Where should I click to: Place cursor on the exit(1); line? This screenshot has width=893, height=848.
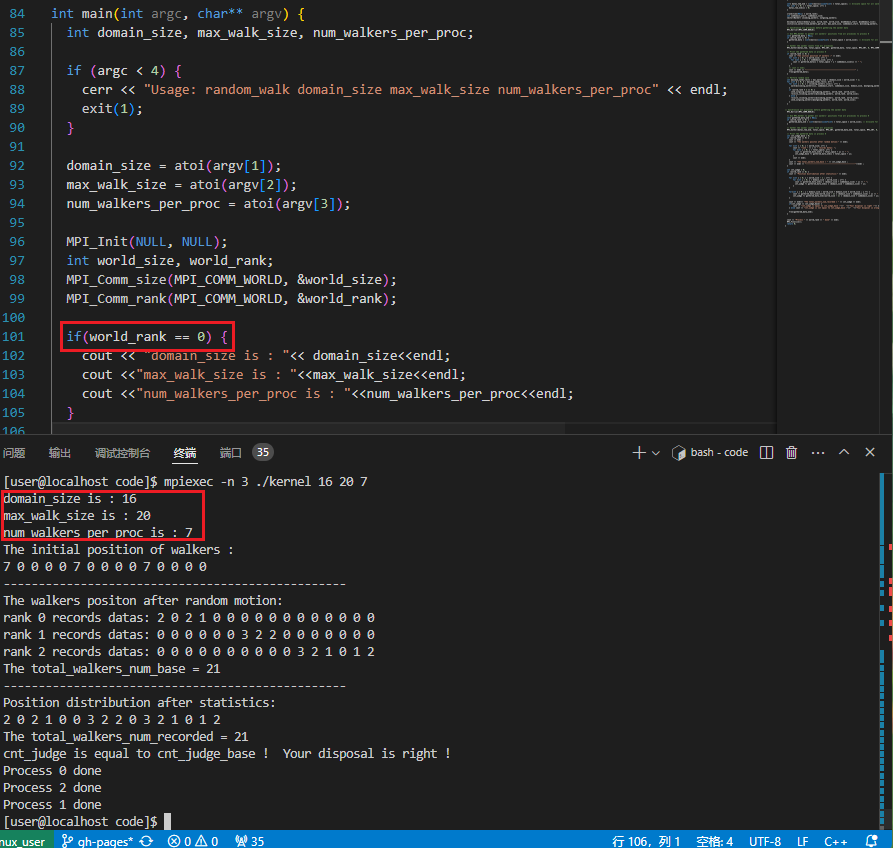tap(112, 108)
